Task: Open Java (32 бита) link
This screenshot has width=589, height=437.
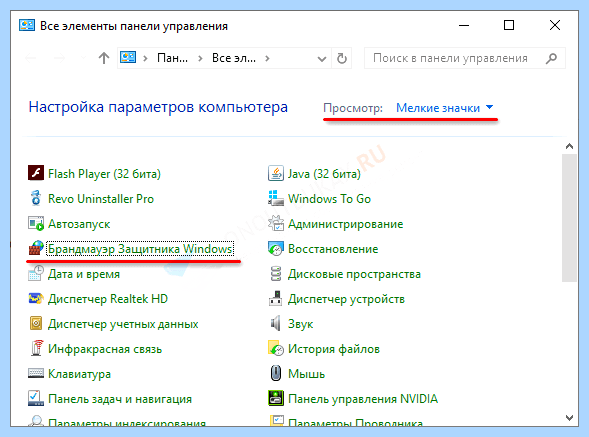Action: 324,174
